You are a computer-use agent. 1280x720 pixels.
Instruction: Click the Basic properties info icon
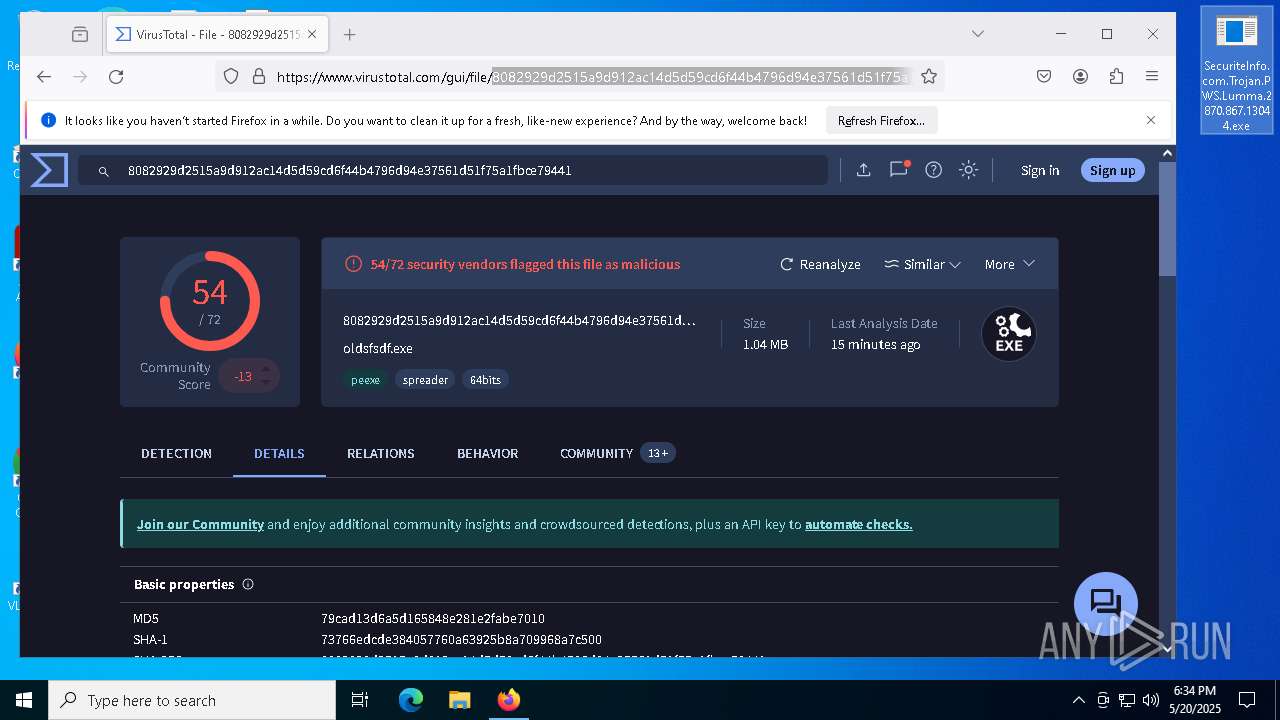[248, 584]
